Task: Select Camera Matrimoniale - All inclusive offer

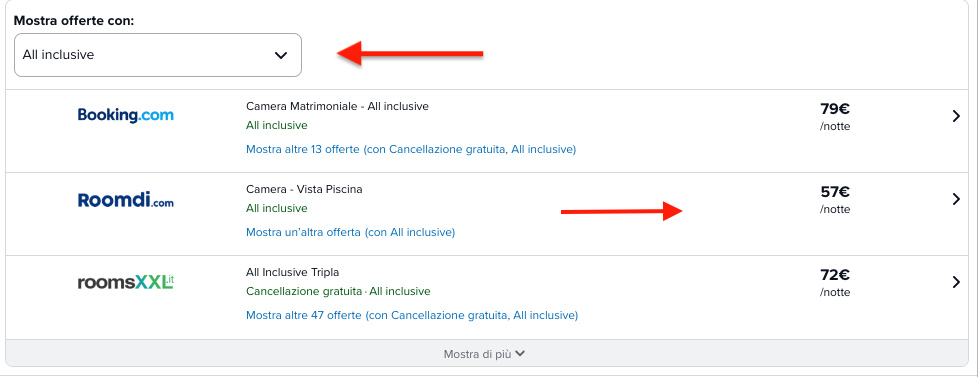Action: coord(337,106)
